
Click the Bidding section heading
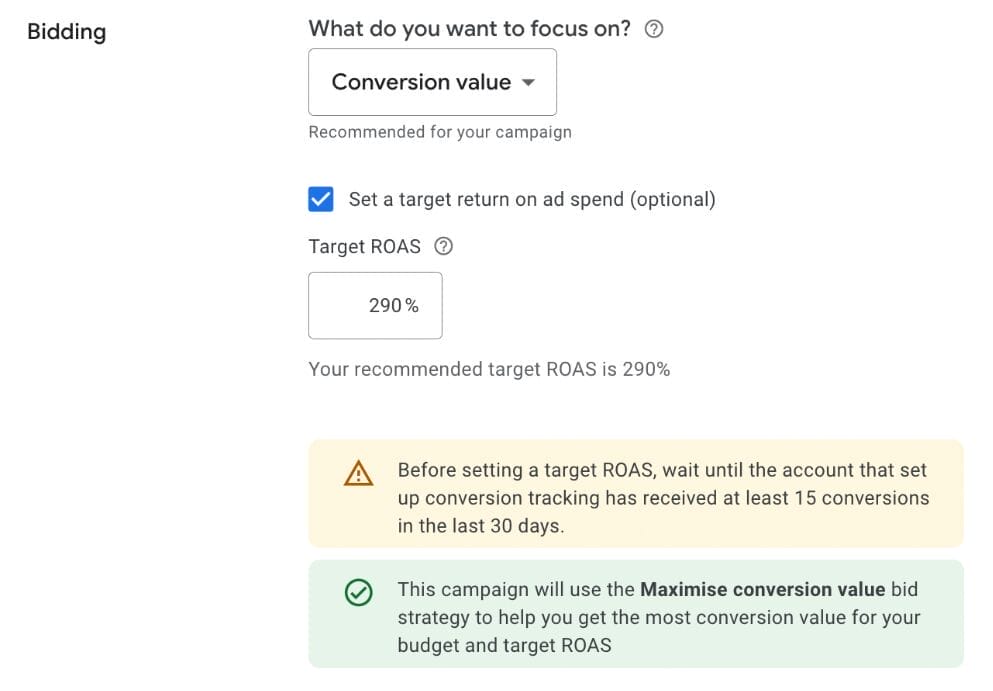point(66,31)
